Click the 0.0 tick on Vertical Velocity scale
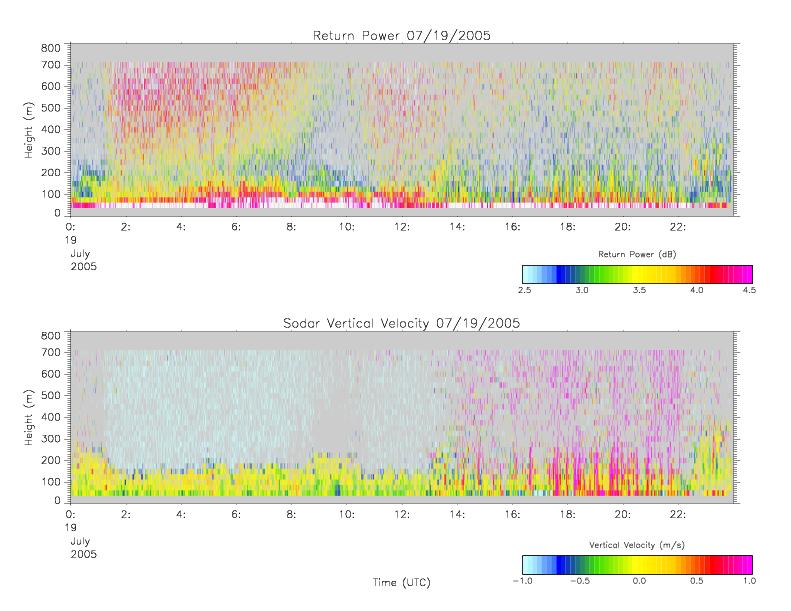Screen dimensions: 791x611 [x=639, y=581]
